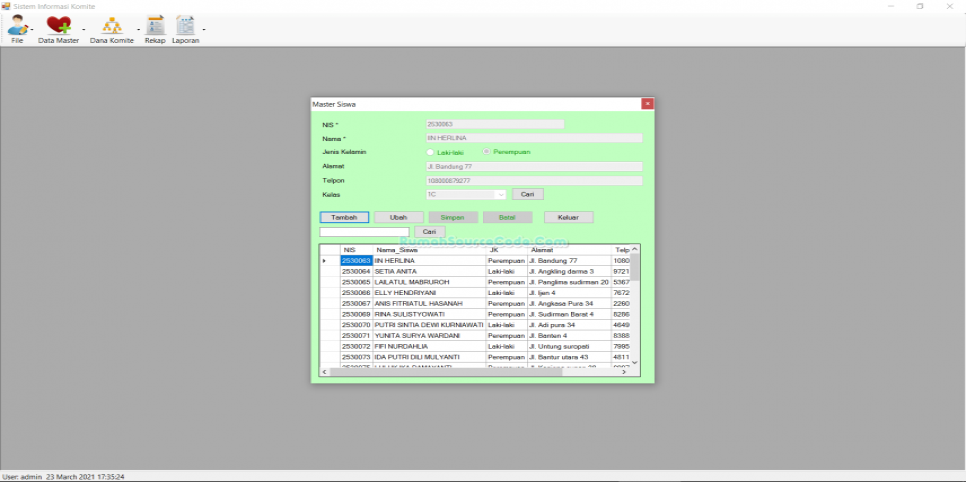Click the Tambah button
Screen dimensions: 966x482
[344, 218]
